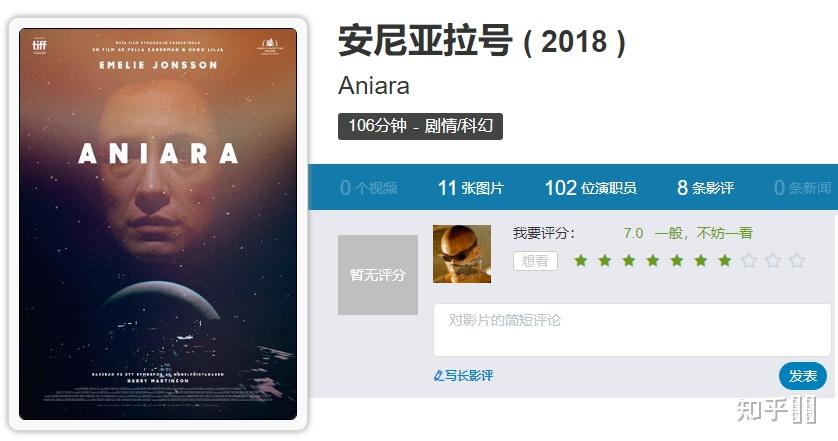
Task: Toggle the 想看 want-to-watch button
Action: (535, 261)
